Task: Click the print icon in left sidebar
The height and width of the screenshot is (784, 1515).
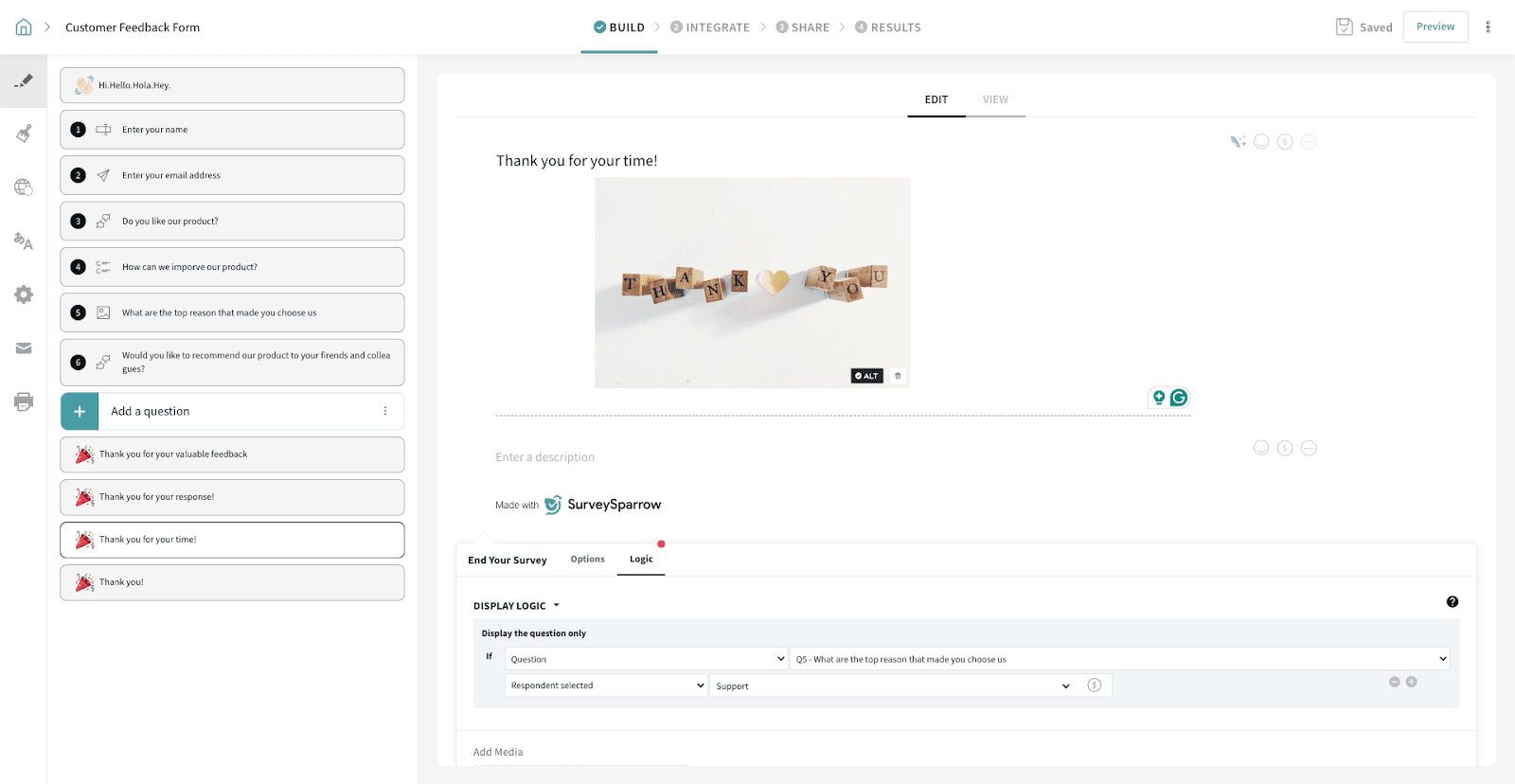Action: 24,401
